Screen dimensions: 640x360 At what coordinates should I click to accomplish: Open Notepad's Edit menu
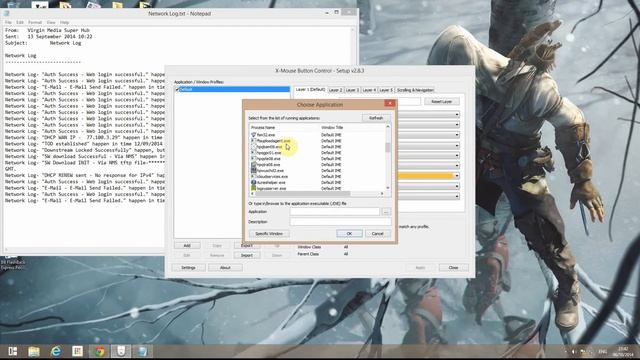click(20, 22)
